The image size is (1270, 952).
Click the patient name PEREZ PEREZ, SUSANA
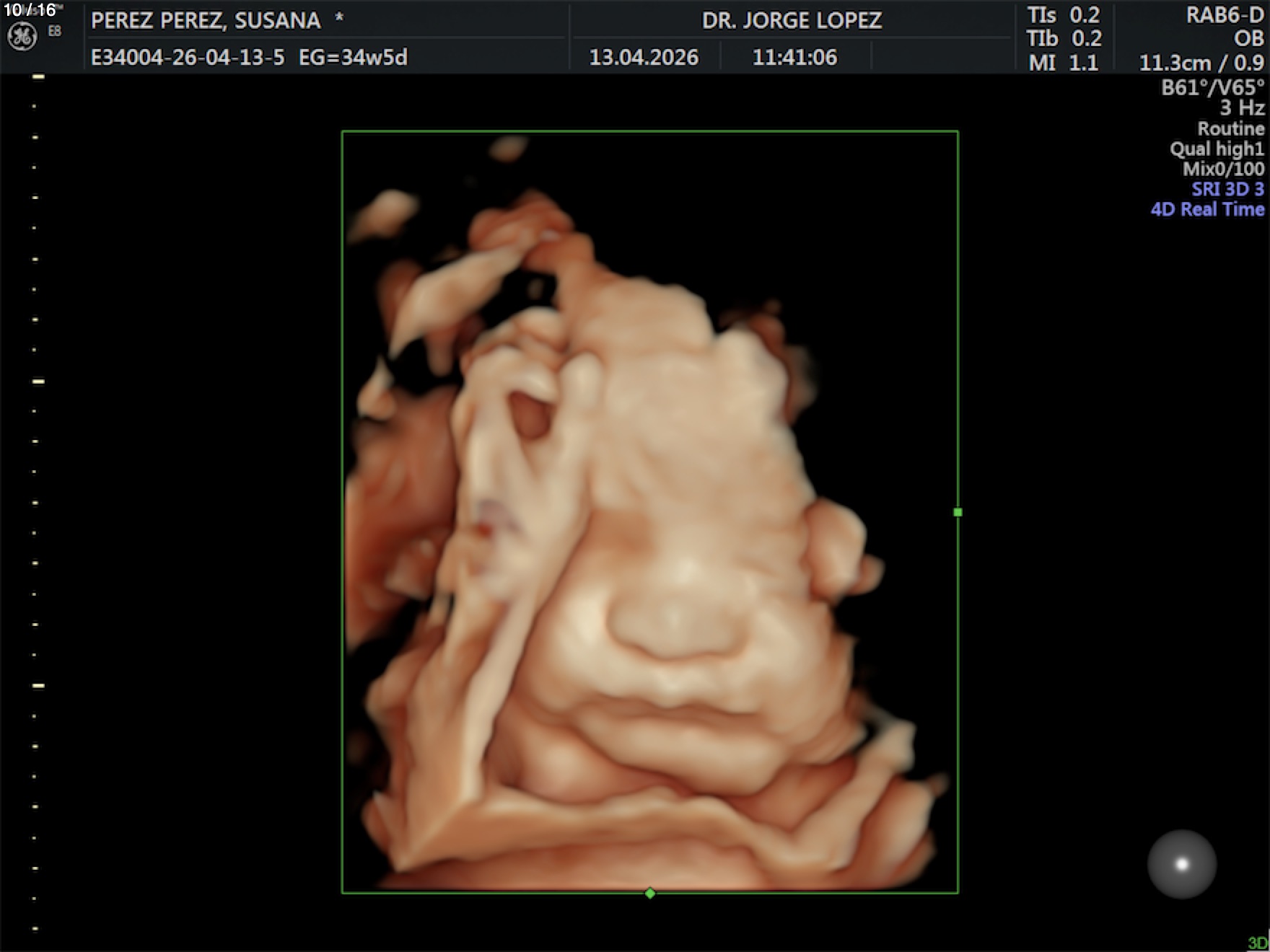click(x=206, y=20)
